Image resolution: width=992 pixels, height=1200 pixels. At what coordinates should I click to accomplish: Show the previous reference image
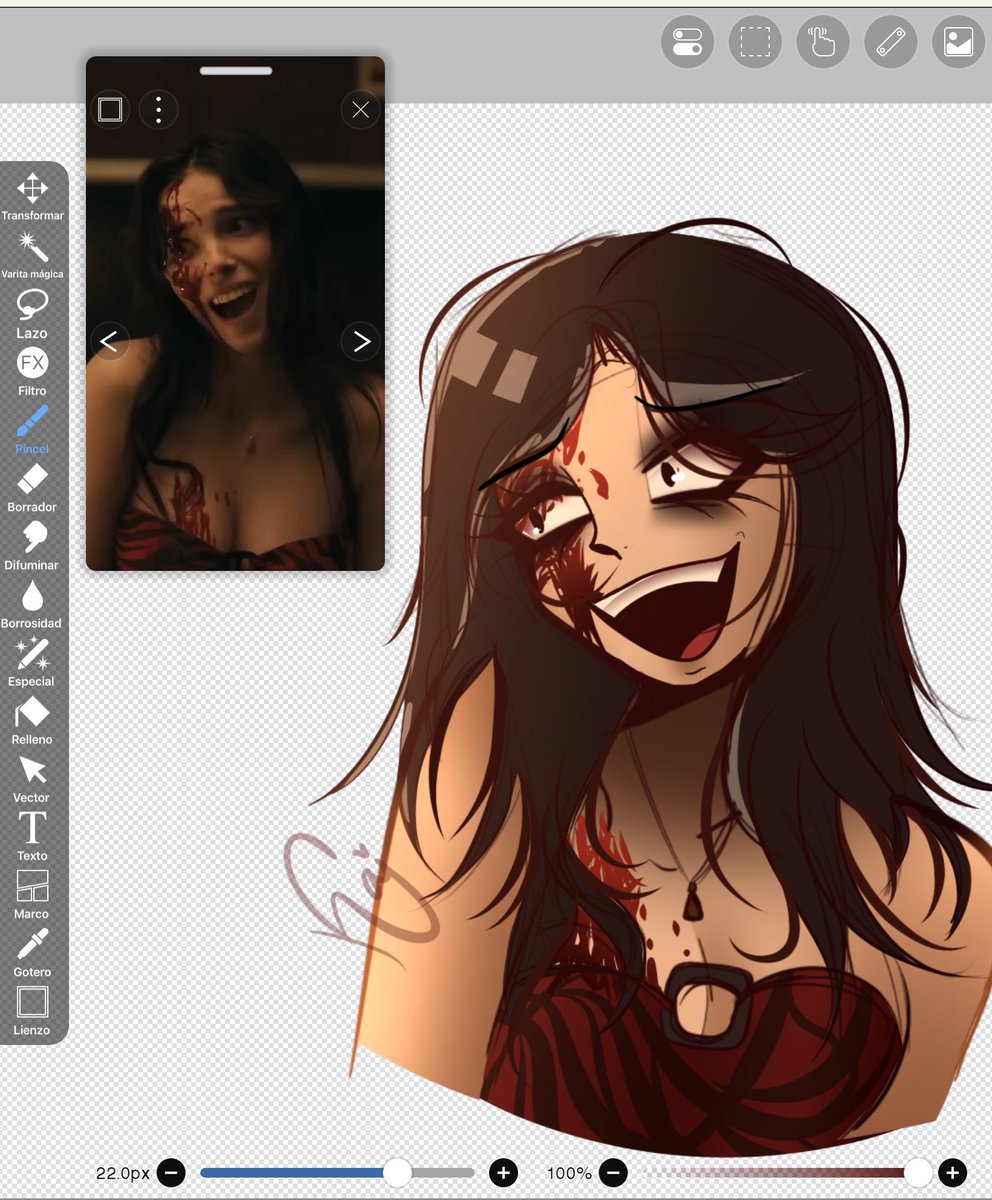coord(110,342)
